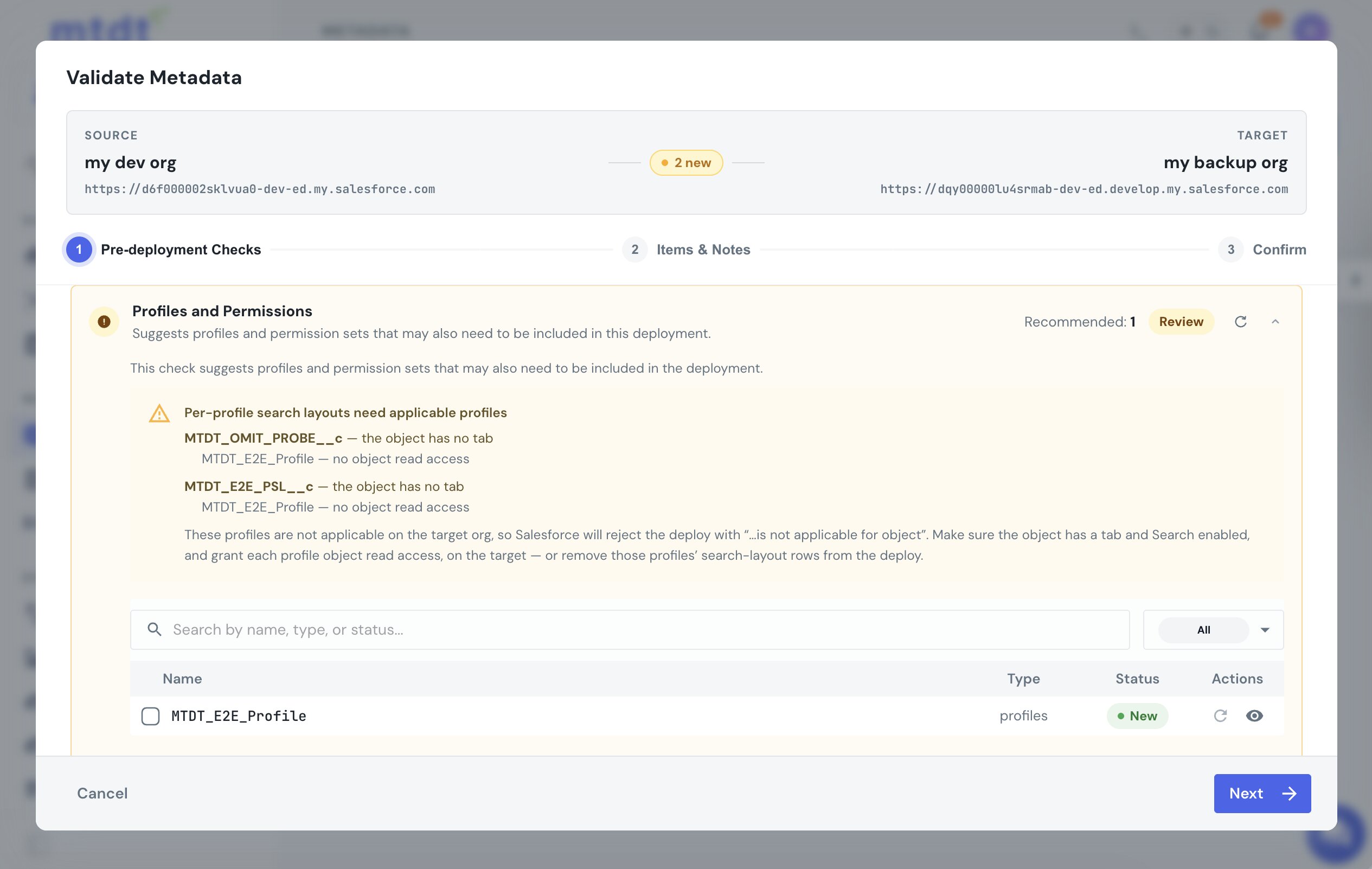1372x869 pixels.
Task: Check the MTDT_E2E_Profile checkbox
Action: [150, 716]
